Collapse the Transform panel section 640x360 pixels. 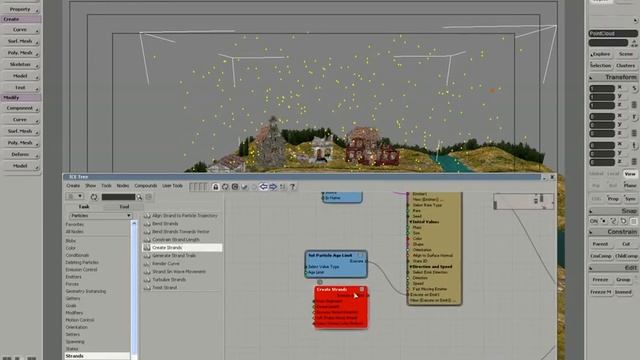point(591,77)
